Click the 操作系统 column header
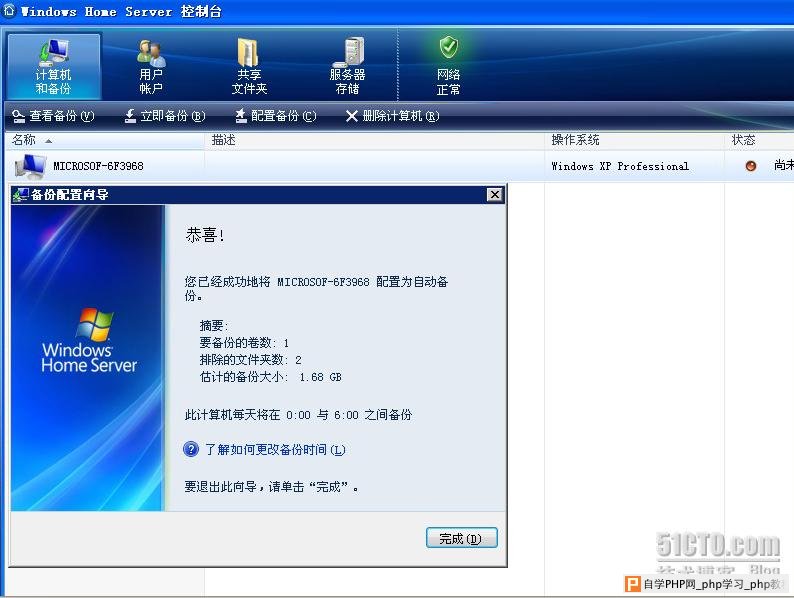 tap(634, 140)
